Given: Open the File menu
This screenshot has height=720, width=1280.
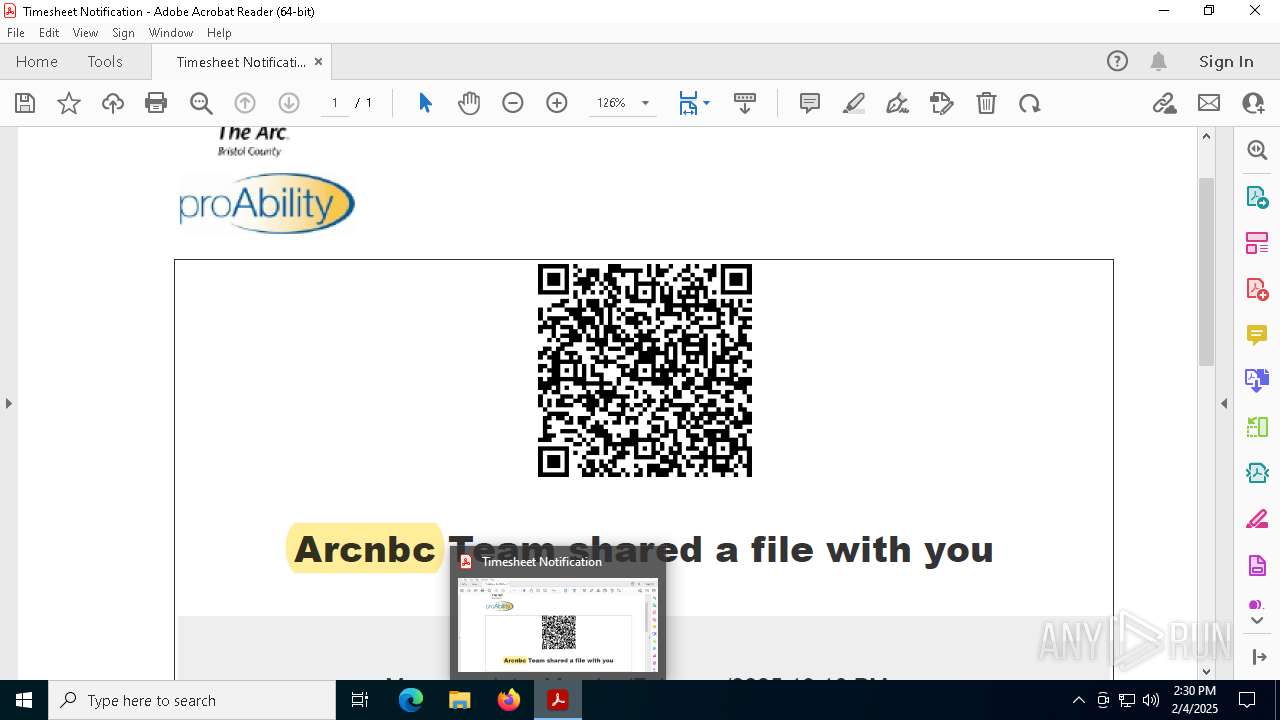Looking at the screenshot, I should (16, 33).
